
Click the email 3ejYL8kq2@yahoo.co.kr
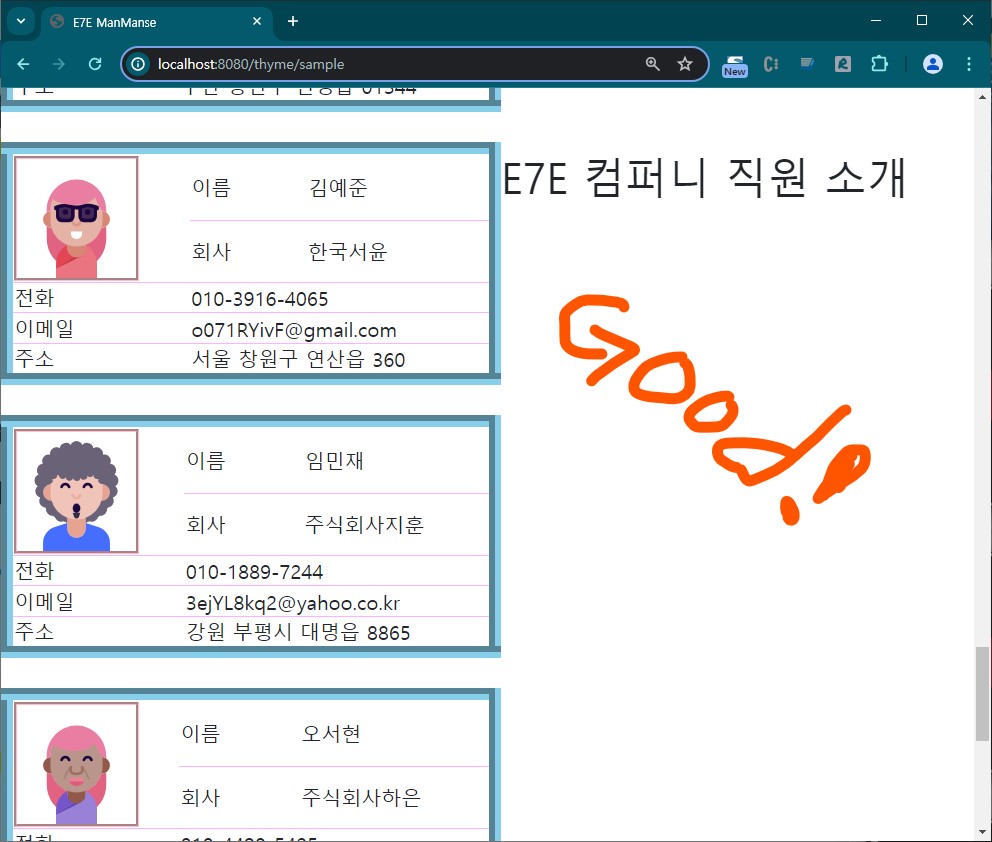click(292, 604)
